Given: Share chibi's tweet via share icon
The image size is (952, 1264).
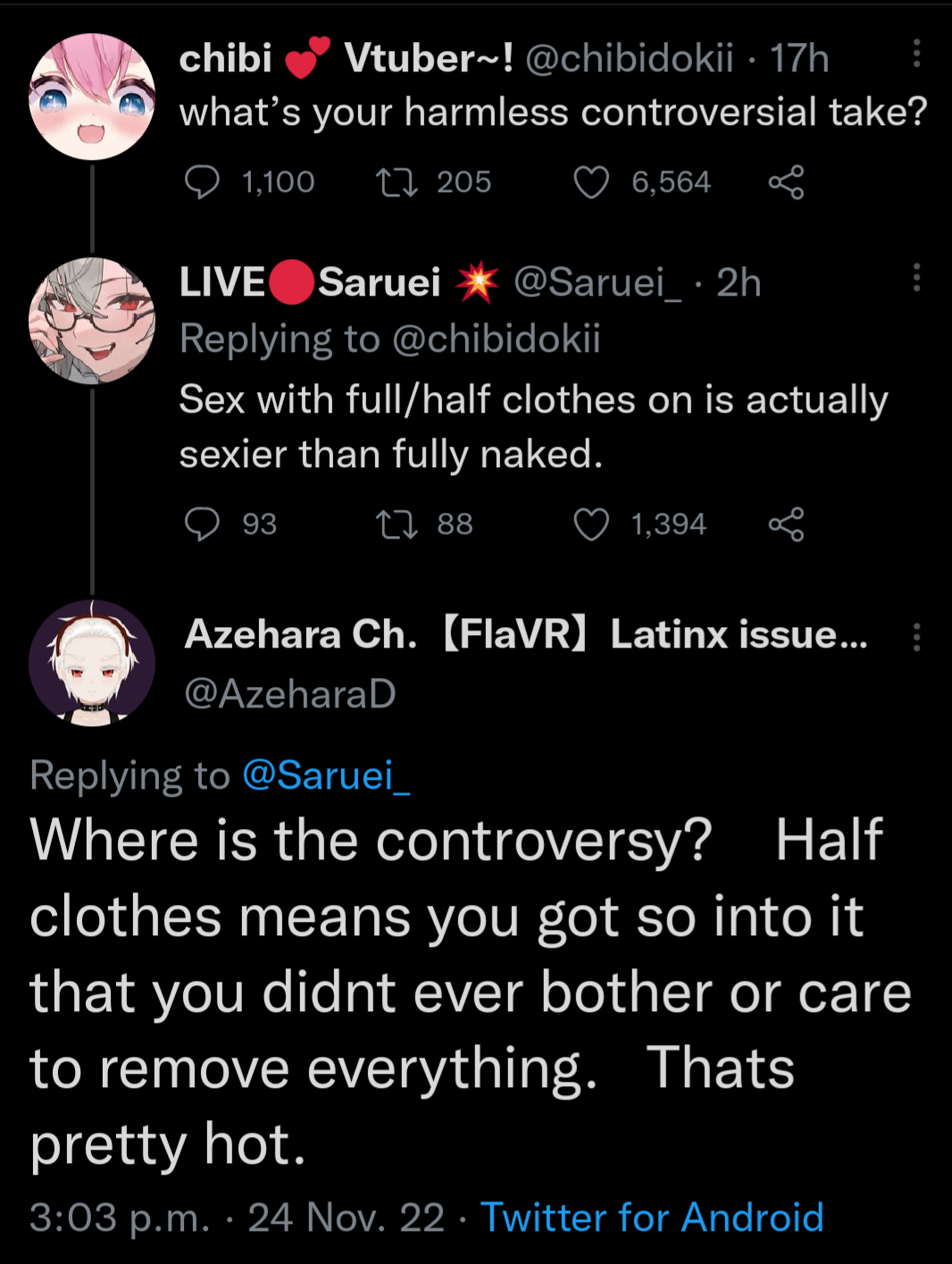Looking at the screenshot, I should [x=786, y=182].
